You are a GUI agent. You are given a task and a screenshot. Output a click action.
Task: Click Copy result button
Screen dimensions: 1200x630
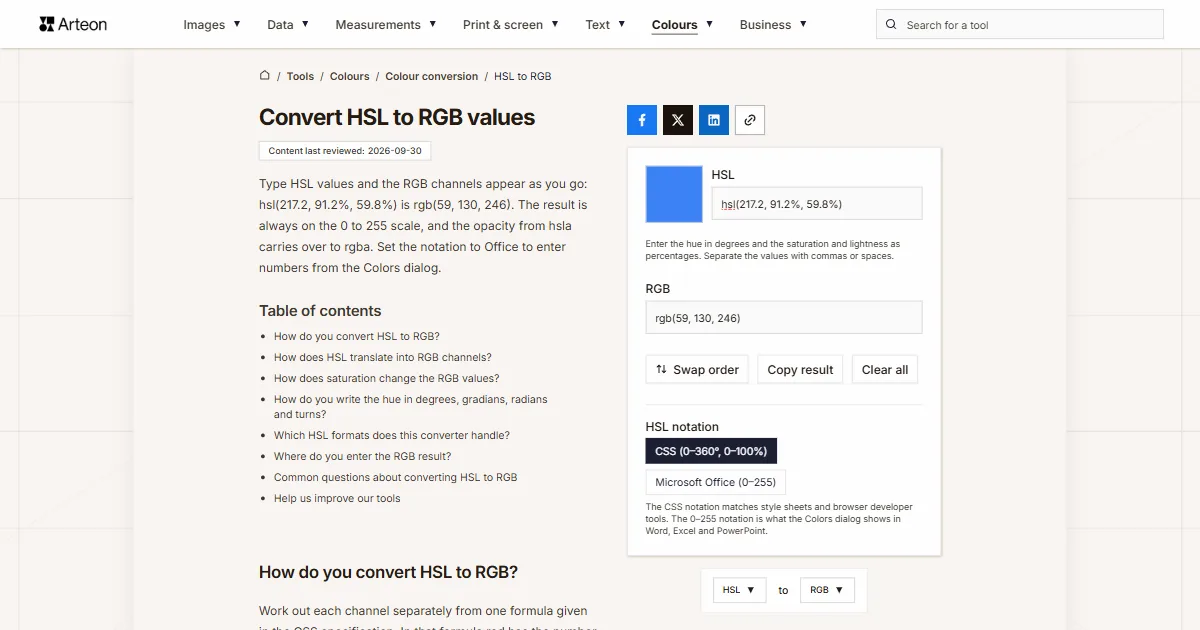pos(800,369)
